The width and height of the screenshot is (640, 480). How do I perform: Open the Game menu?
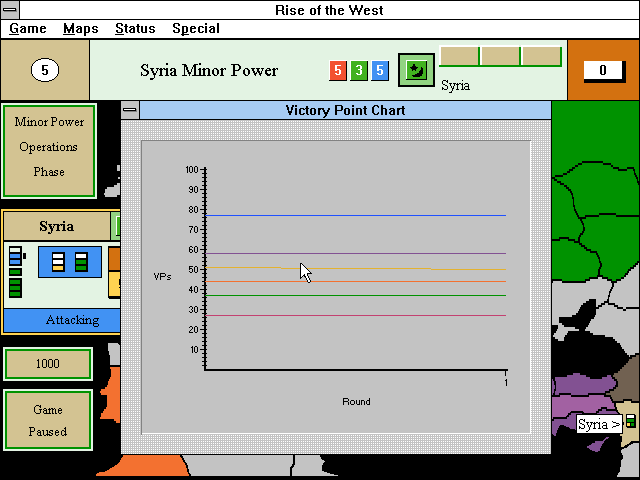click(28, 29)
